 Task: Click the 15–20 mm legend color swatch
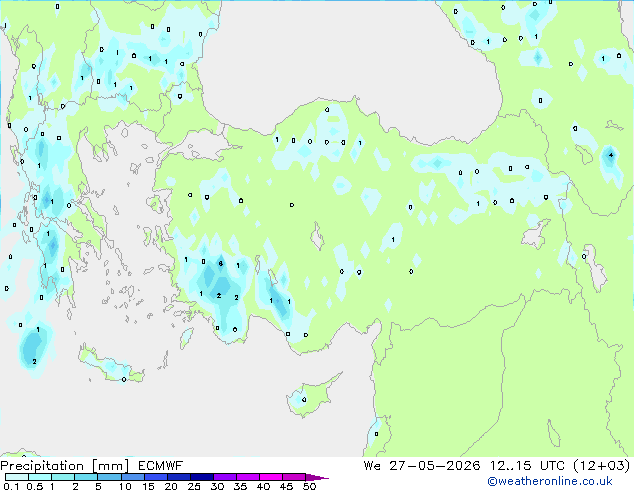155,477
